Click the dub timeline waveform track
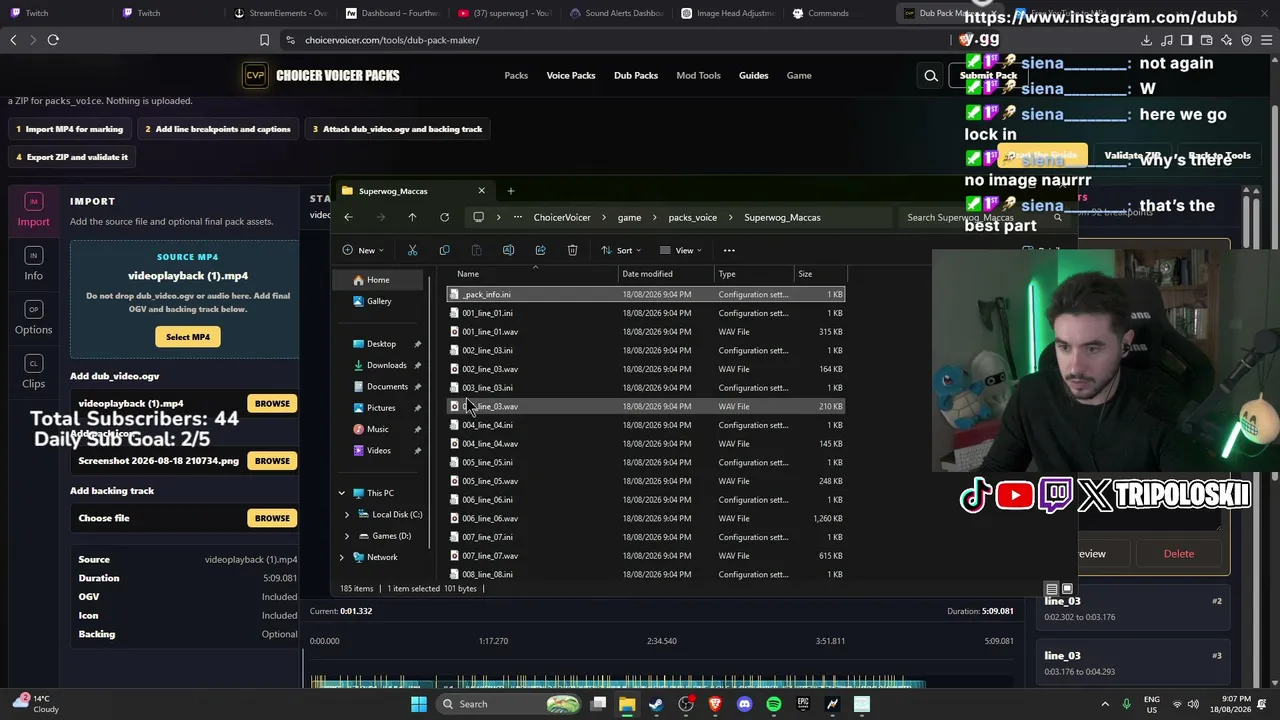 (620, 683)
